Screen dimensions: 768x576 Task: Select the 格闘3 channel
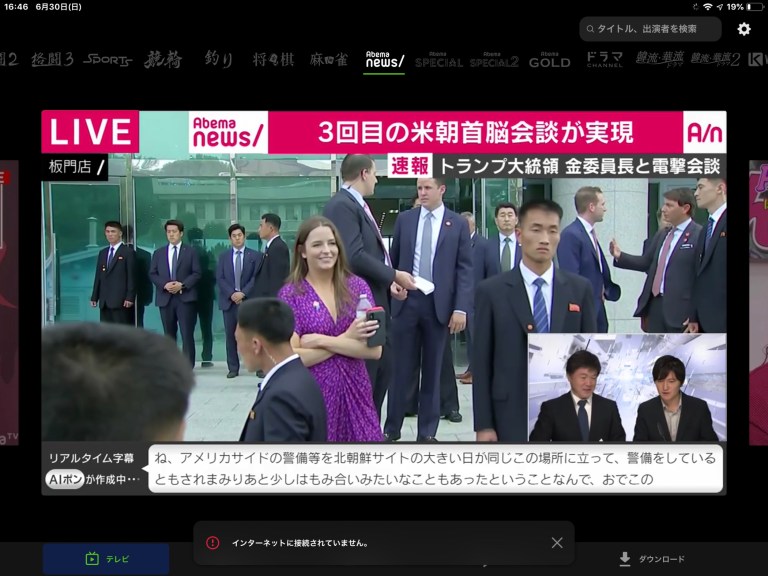[52, 60]
